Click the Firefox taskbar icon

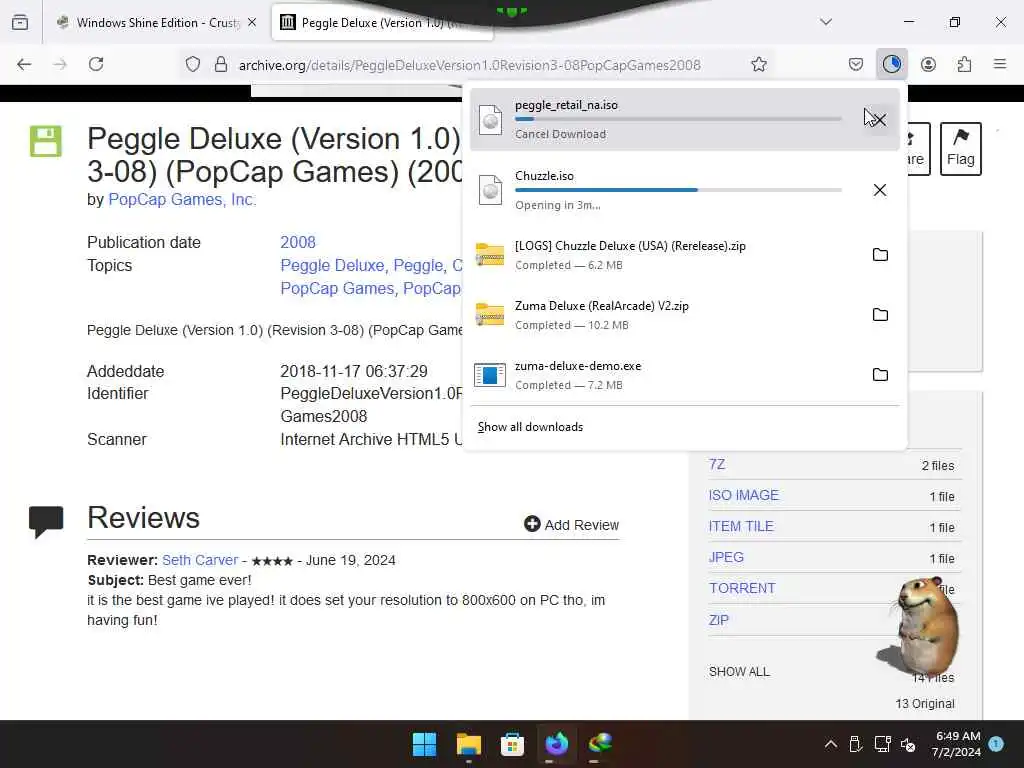[x=556, y=744]
